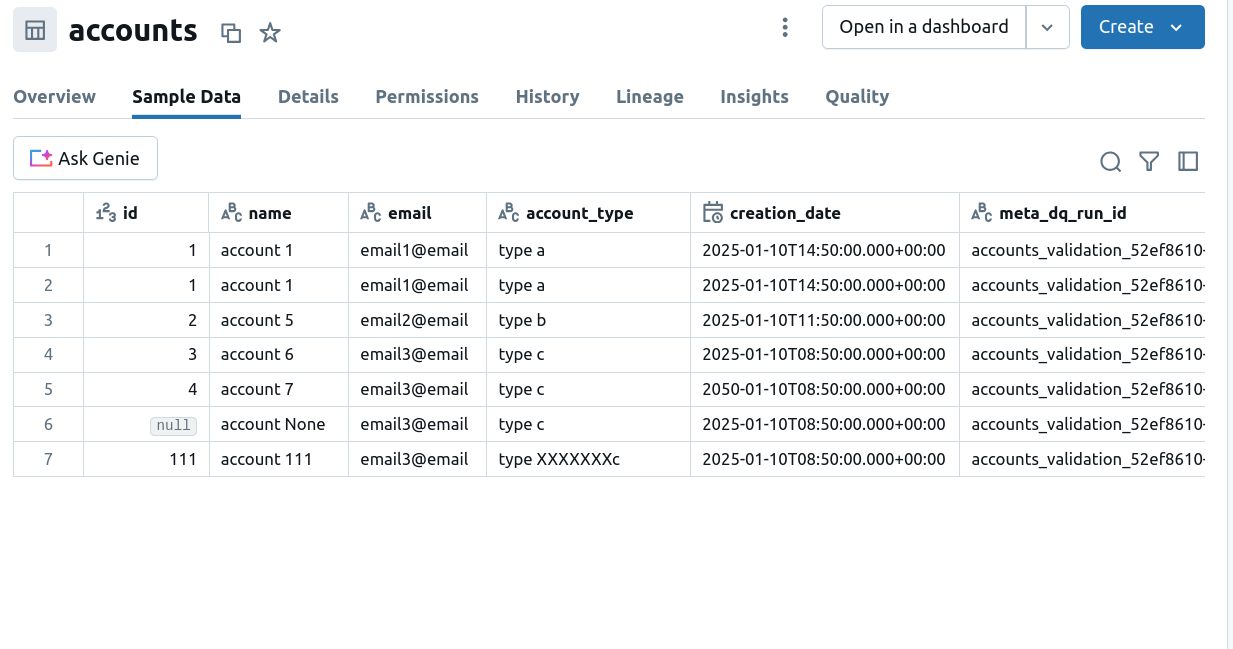Switch to the Quality tab
Screen dimensions: 1233x649
tap(857, 97)
